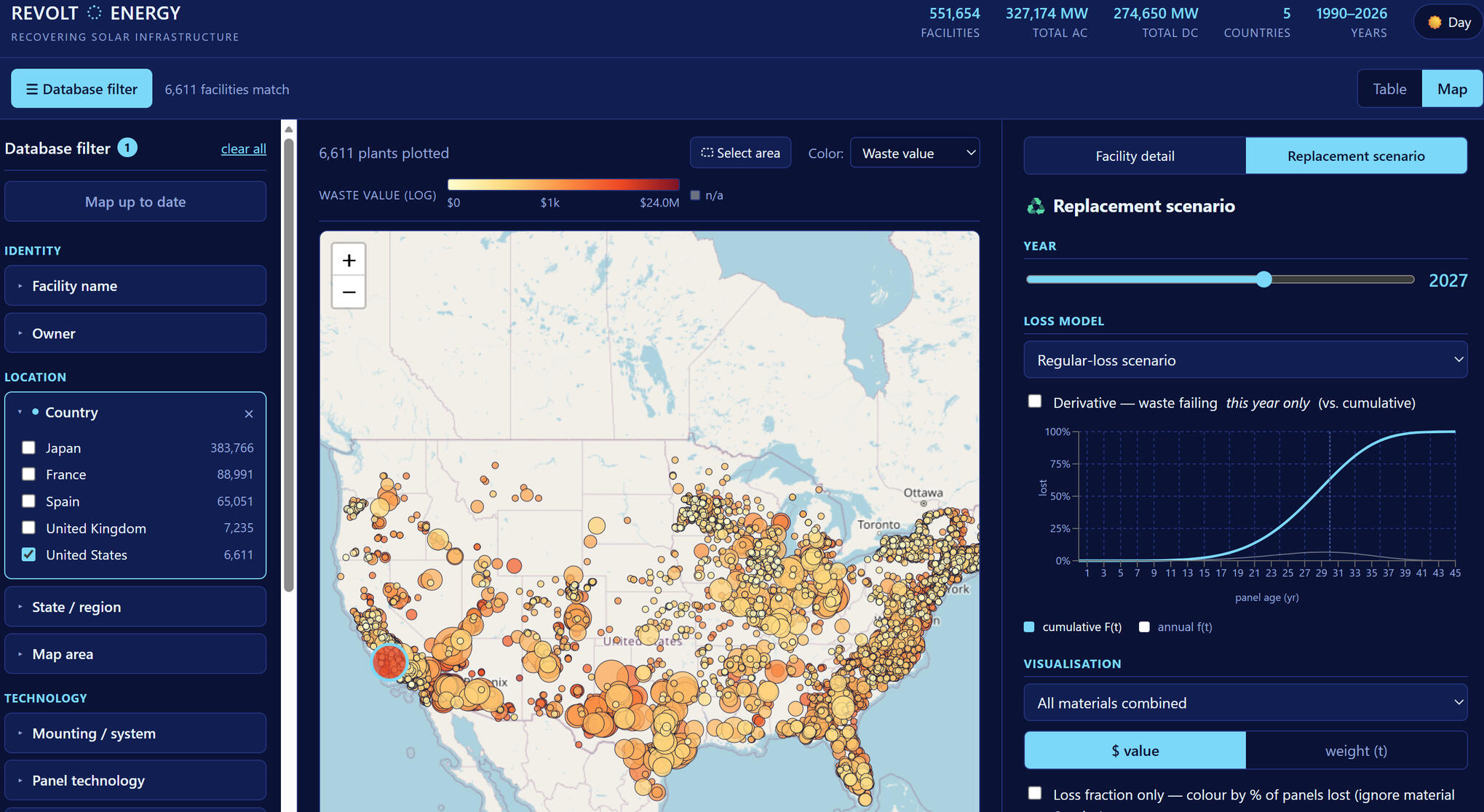Open the Color Waste value dropdown
Viewport: 1484px width, 812px height.
pyautogui.click(x=915, y=153)
